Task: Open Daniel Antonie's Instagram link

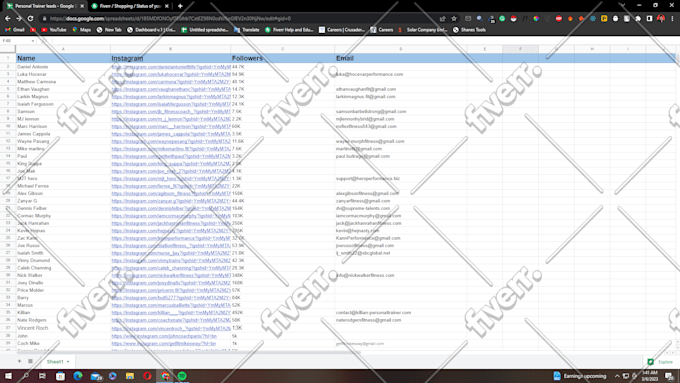Action: pyautogui.click(x=171, y=67)
